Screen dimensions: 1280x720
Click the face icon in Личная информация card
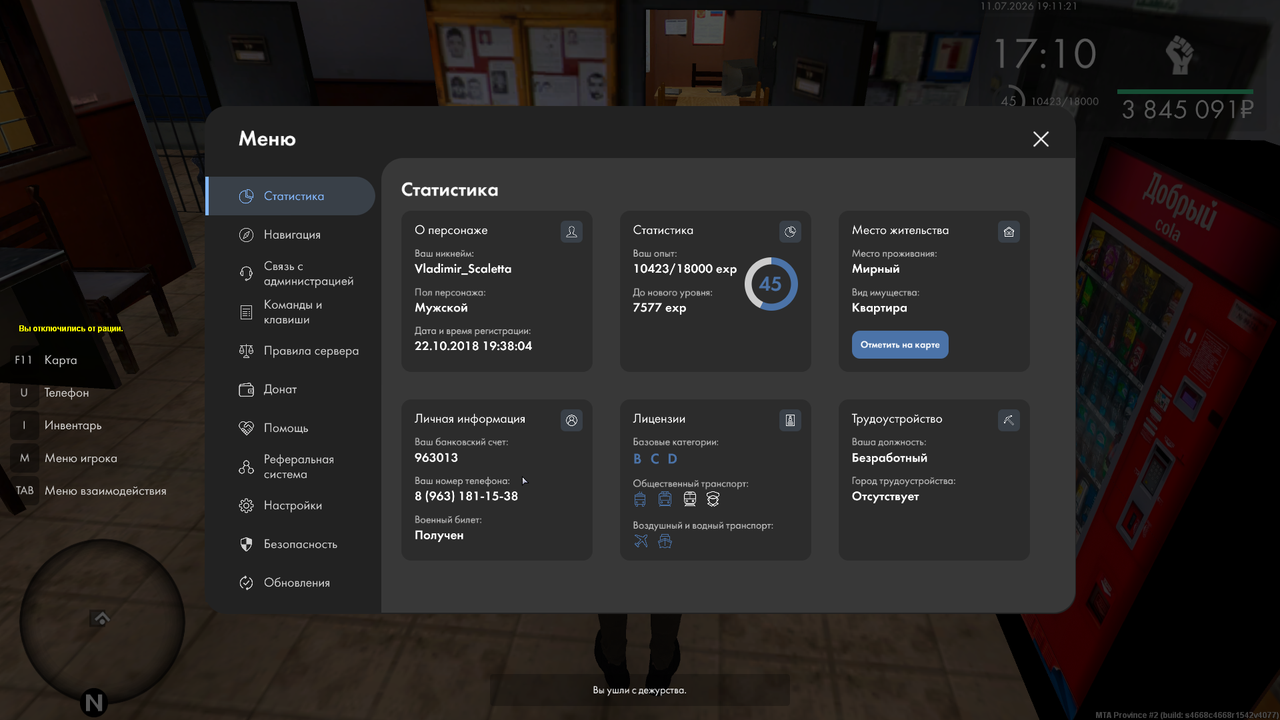coord(571,421)
